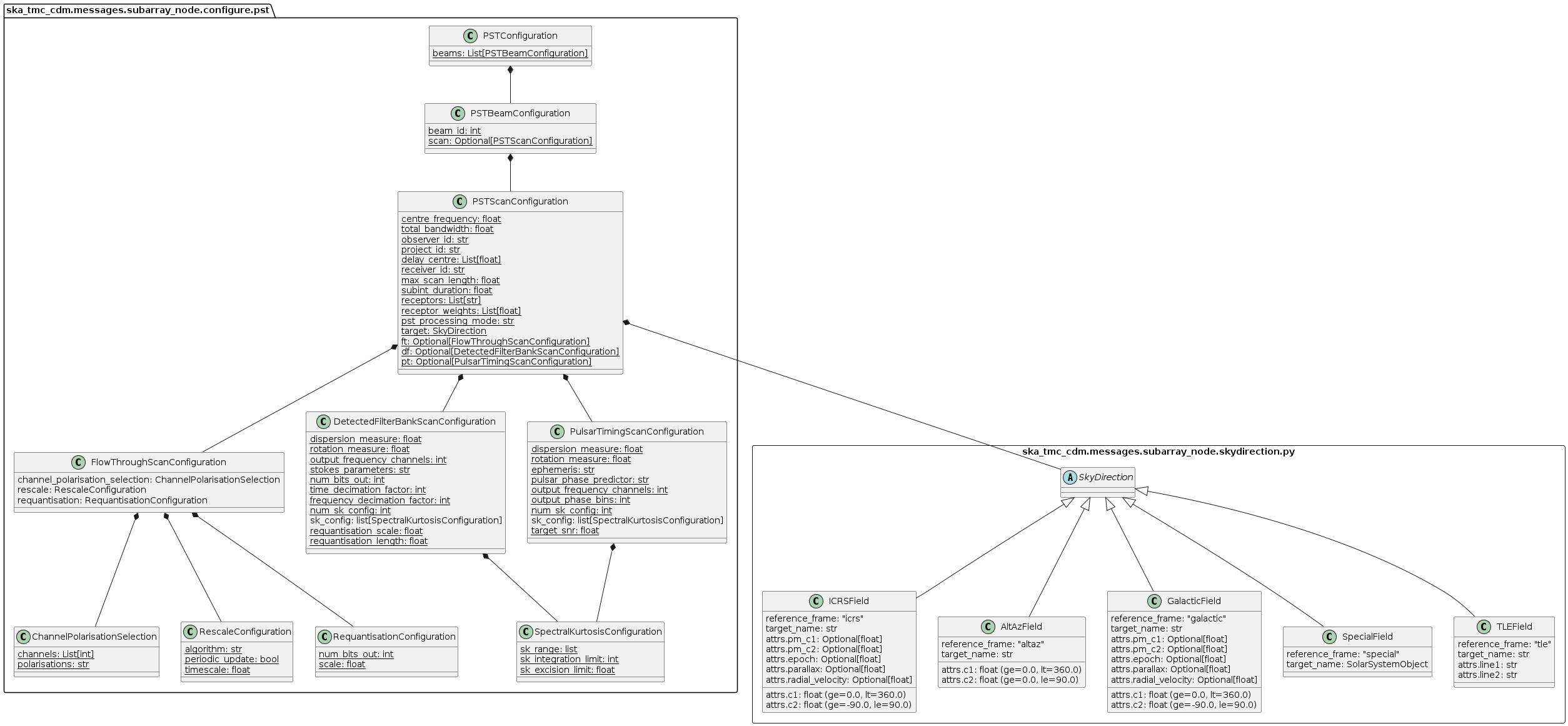Select the skydirection.py package title
The image size is (1568, 726).
[1158, 452]
